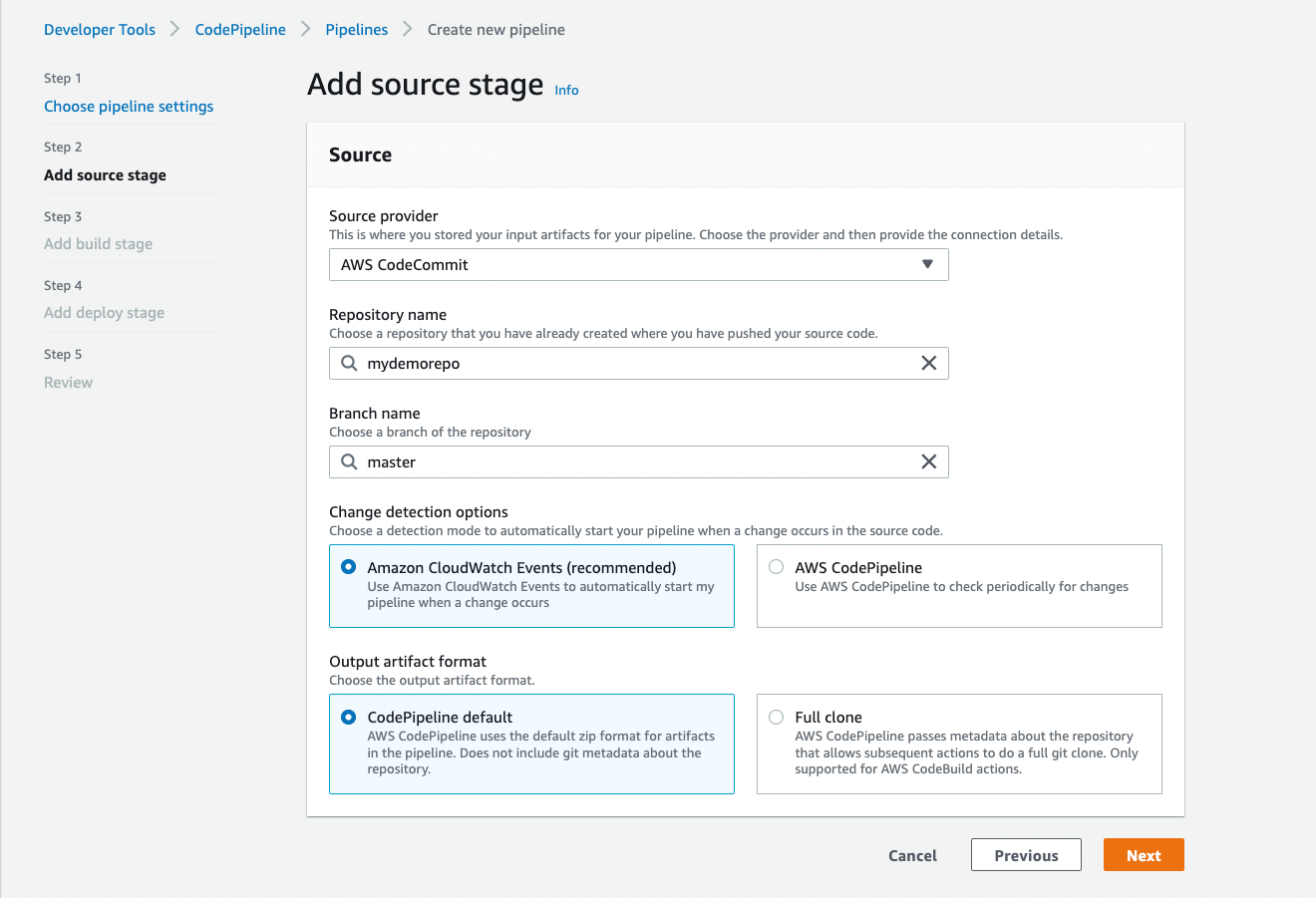Select Amazon CloudWatch Events radio option
Image resolution: width=1316 pixels, height=898 pixels.
(x=348, y=567)
